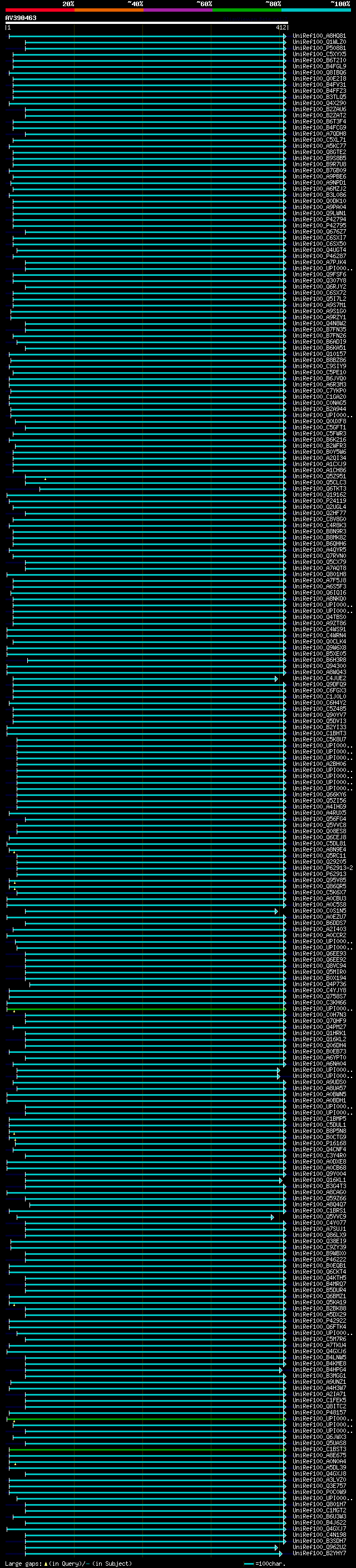Click UniRef100_Q801H8 label
This screenshot has height=1568, width=356.
pos(319,574)
